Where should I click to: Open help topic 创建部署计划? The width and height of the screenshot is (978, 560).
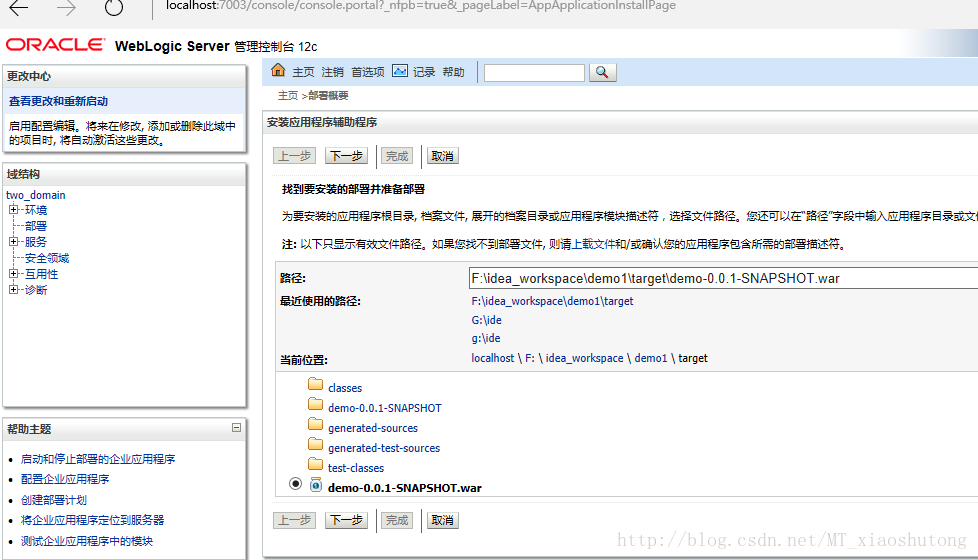coord(54,500)
